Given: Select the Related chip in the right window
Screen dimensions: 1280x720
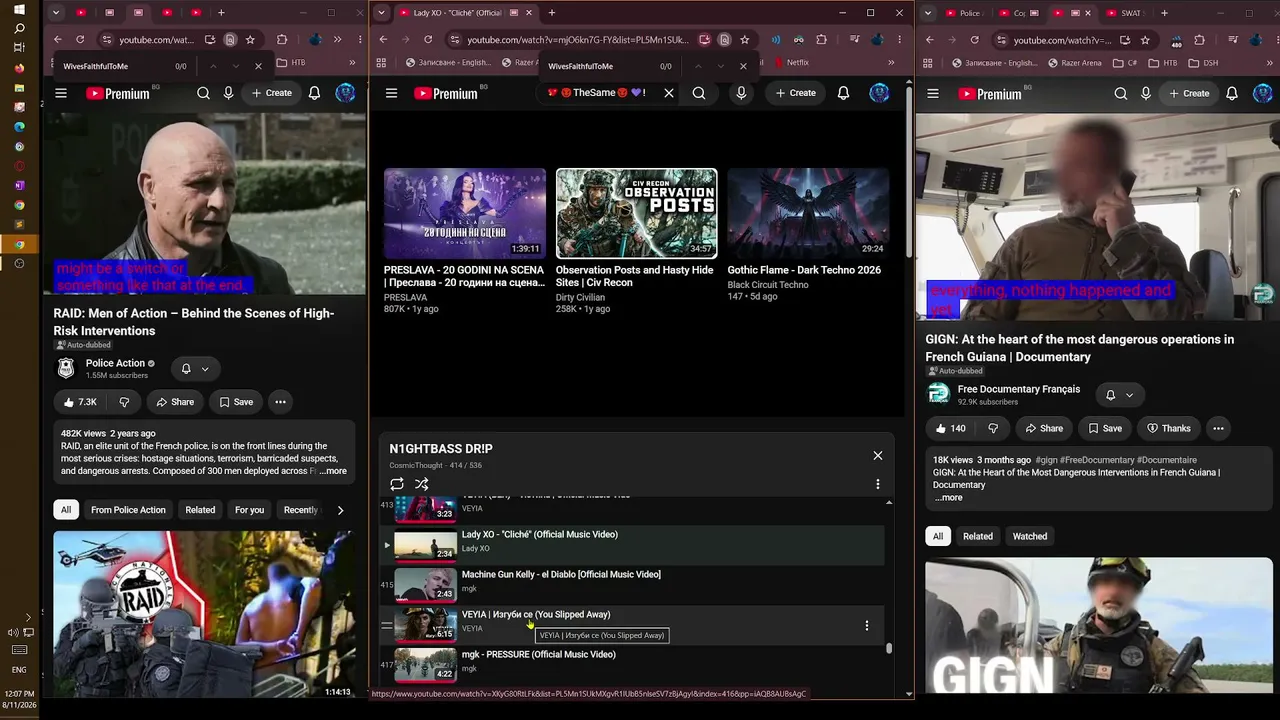Looking at the screenshot, I should click(978, 537).
